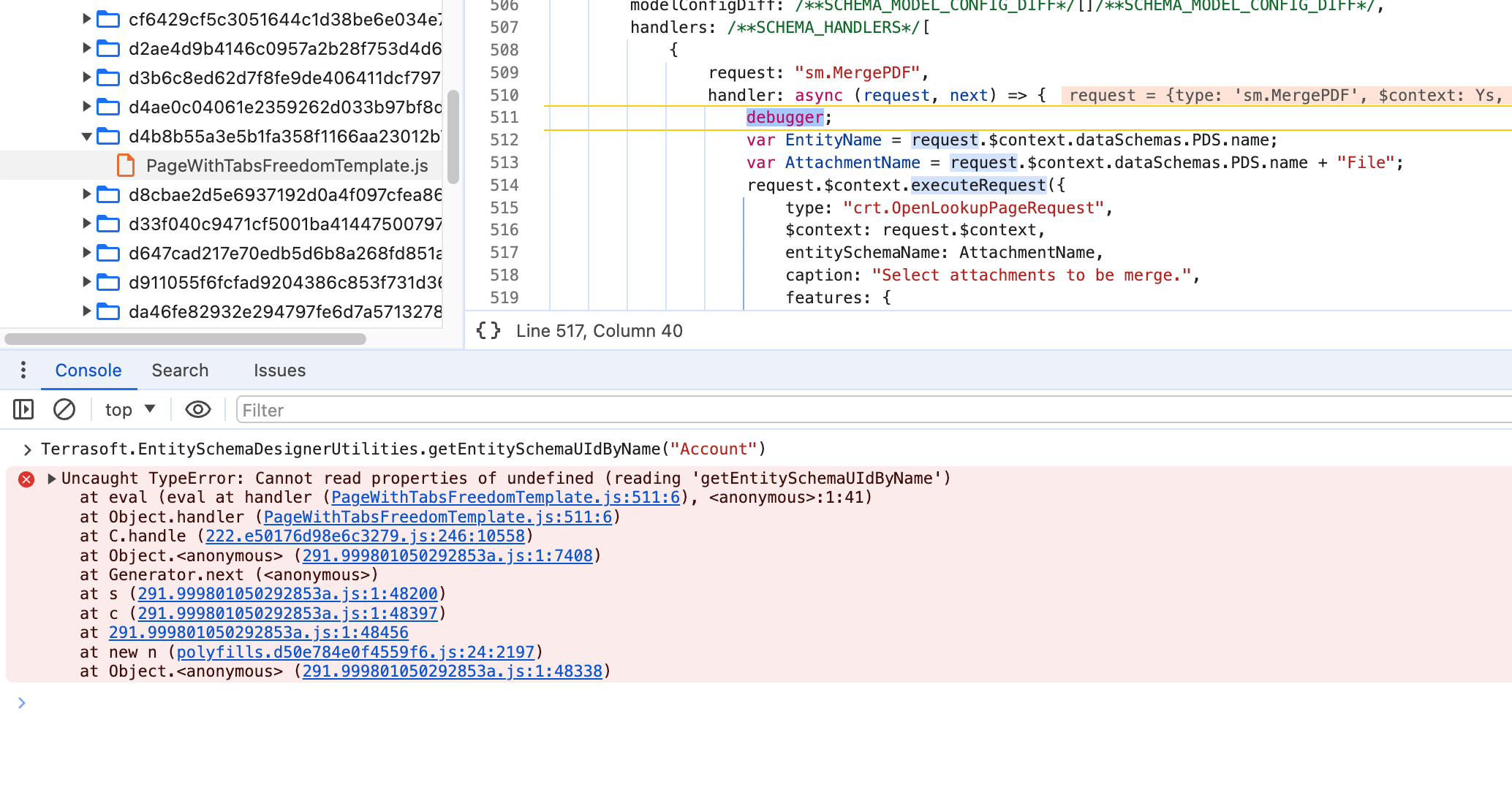1512x798 pixels.
Task: Click "sm.MergePDF" string on line 509
Action: click(x=857, y=73)
